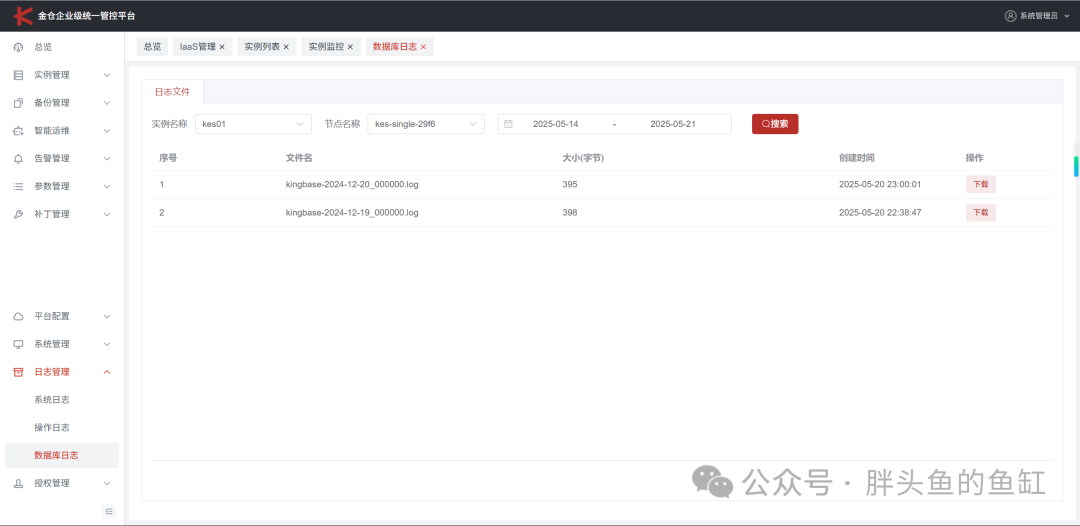Viewport: 1080px width, 526px height.
Task: Expand the 智能运维 menu chevron
Action: pyautogui.click(x=107, y=131)
